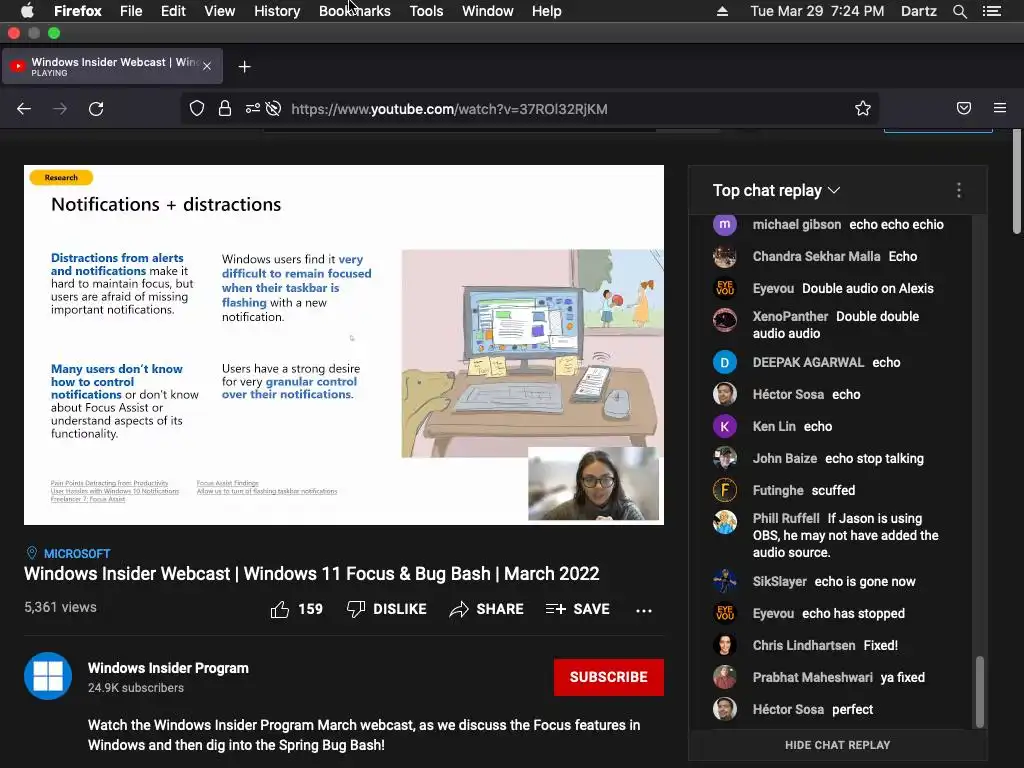
Task: Open the View menu
Action: 219,11
